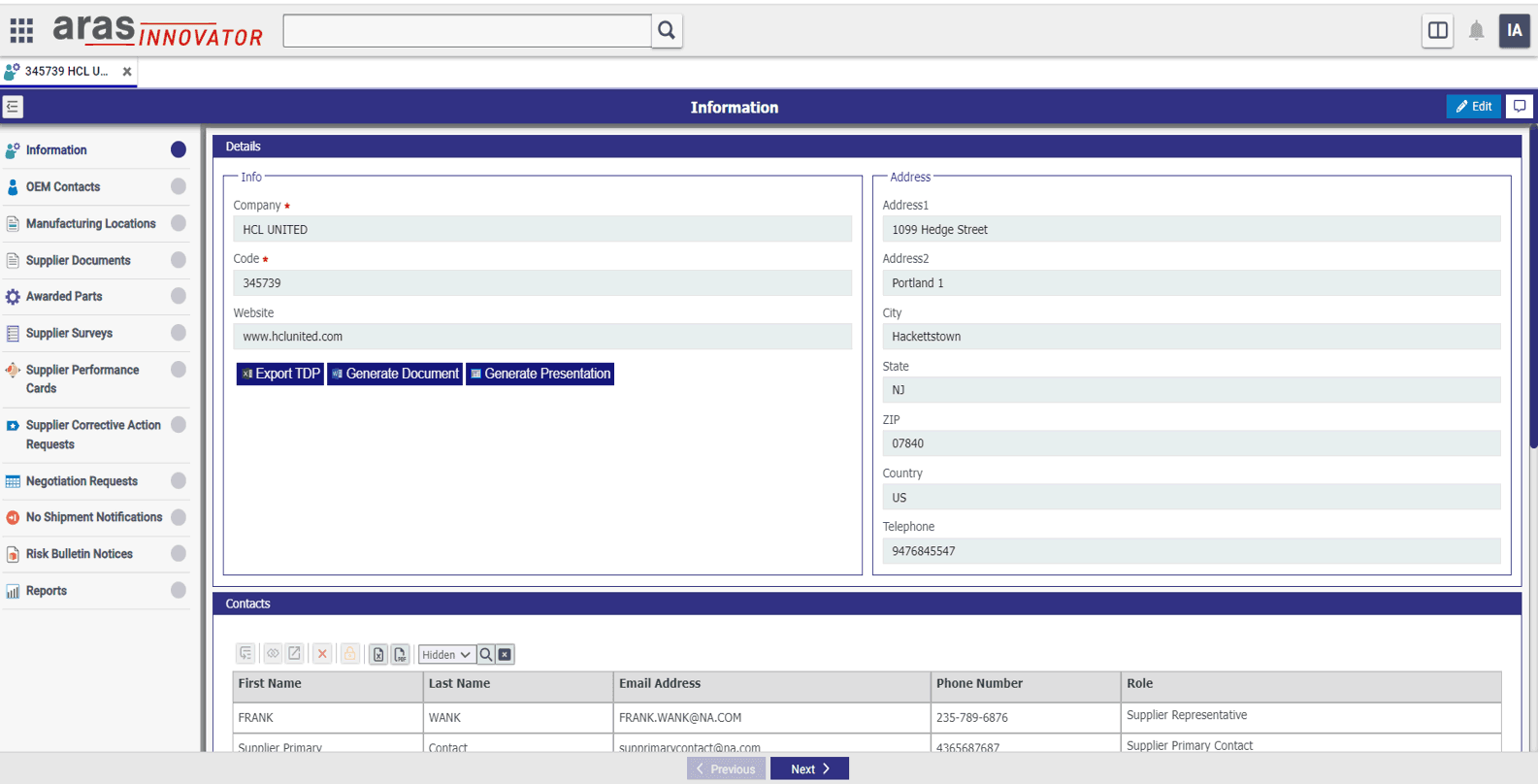Click the search magnifier button in header
The height and width of the screenshot is (784, 1538).
[x=667, y=30]
